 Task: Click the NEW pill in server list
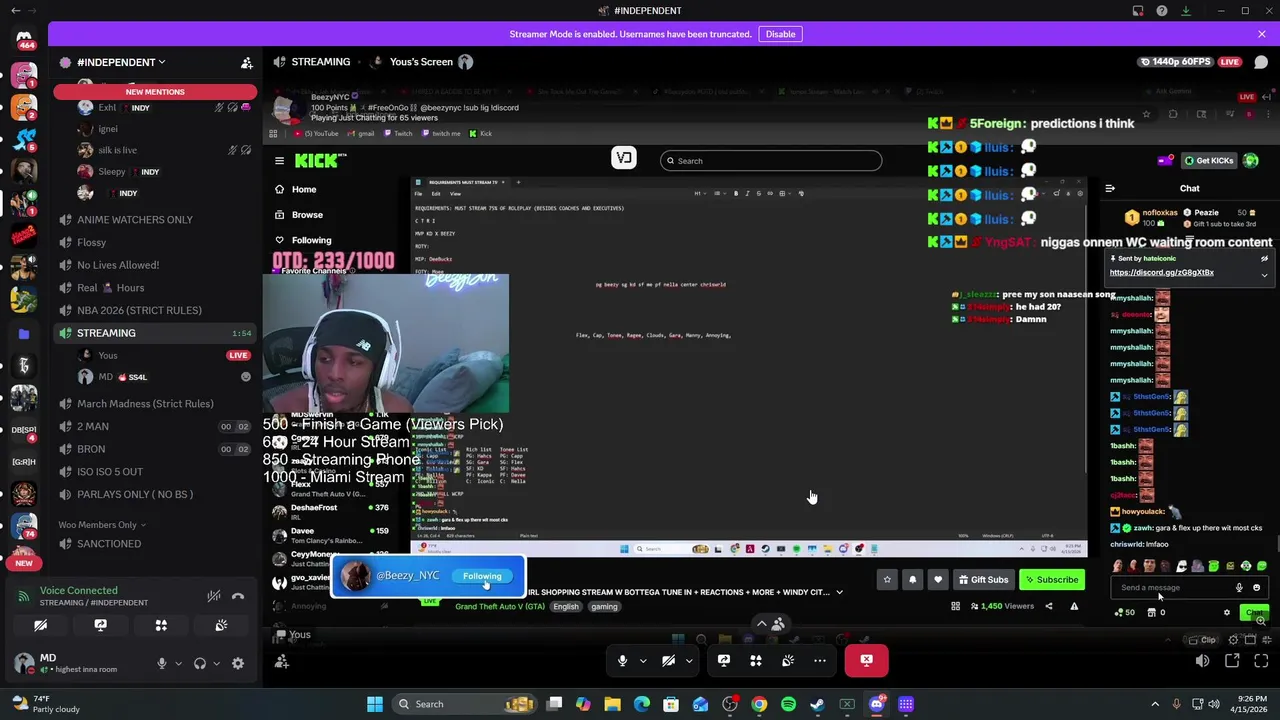point(24,563)
